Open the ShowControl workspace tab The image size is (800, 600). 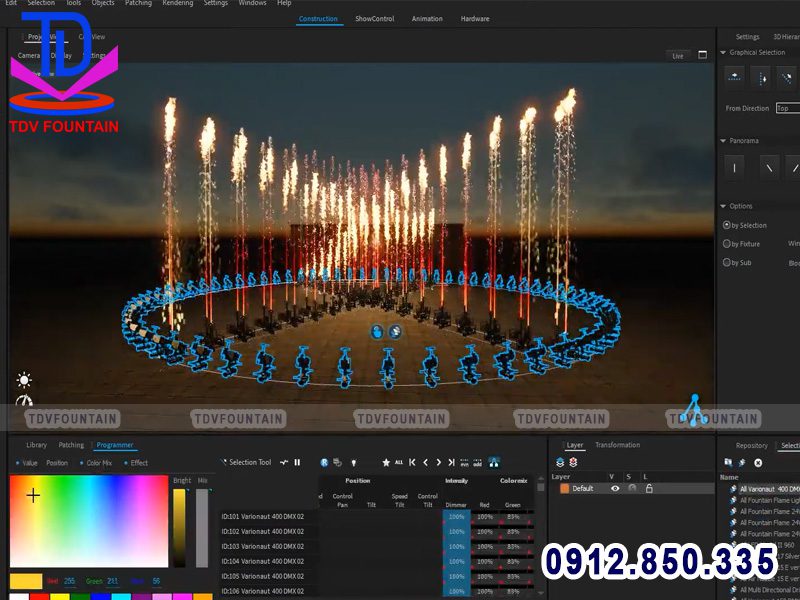pos(374,19)
